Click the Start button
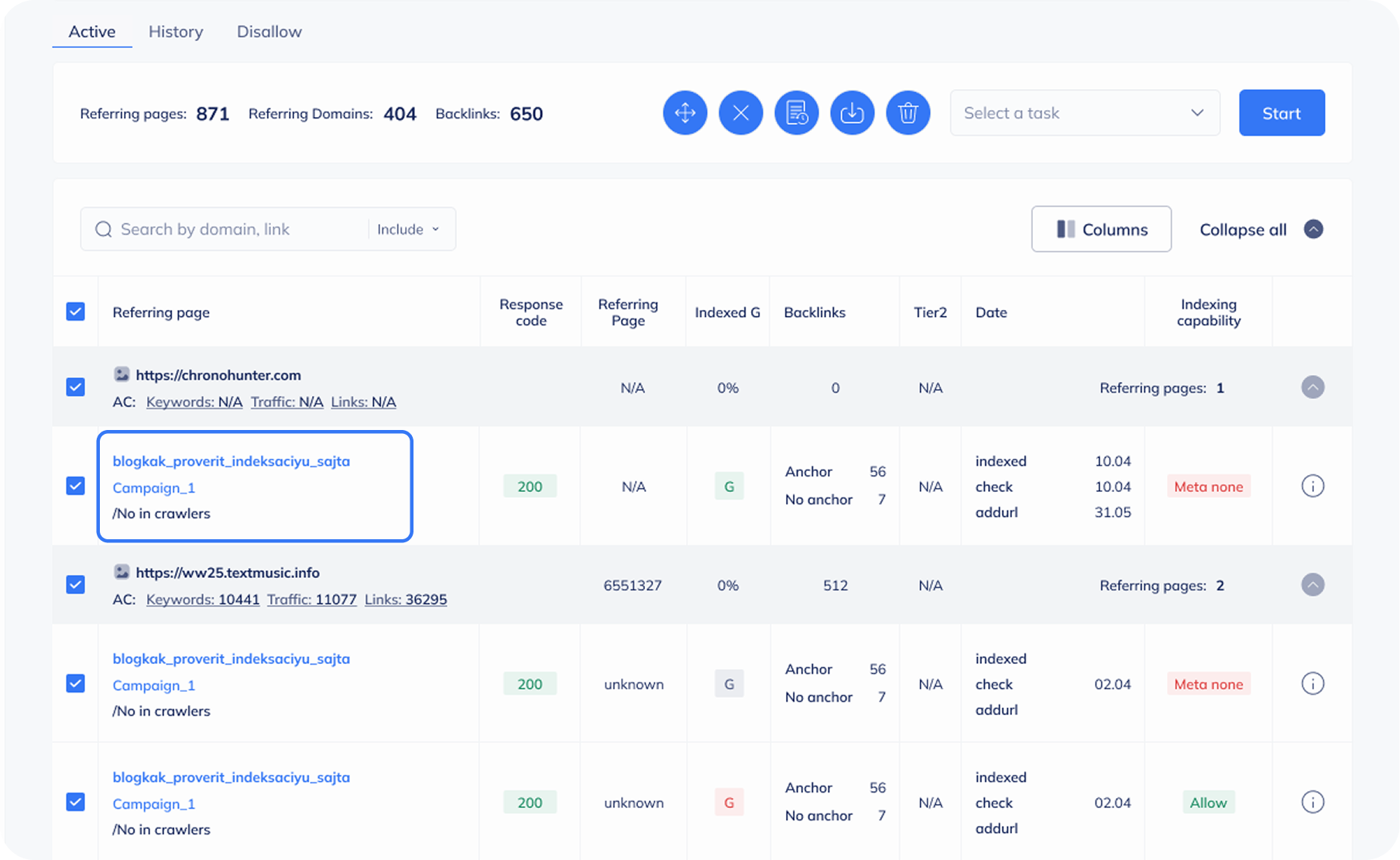Screen dimensions: 1400x860 [x=1282, y=113]
